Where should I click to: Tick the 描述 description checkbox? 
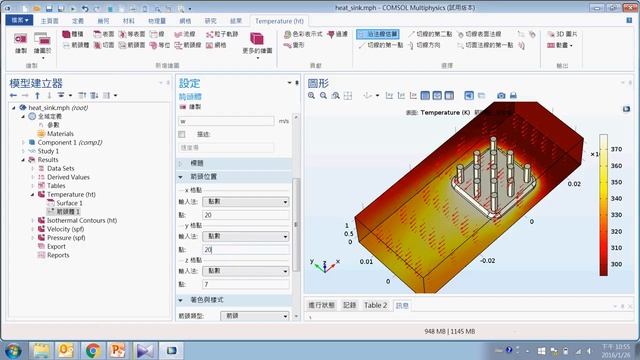point(182,134)
